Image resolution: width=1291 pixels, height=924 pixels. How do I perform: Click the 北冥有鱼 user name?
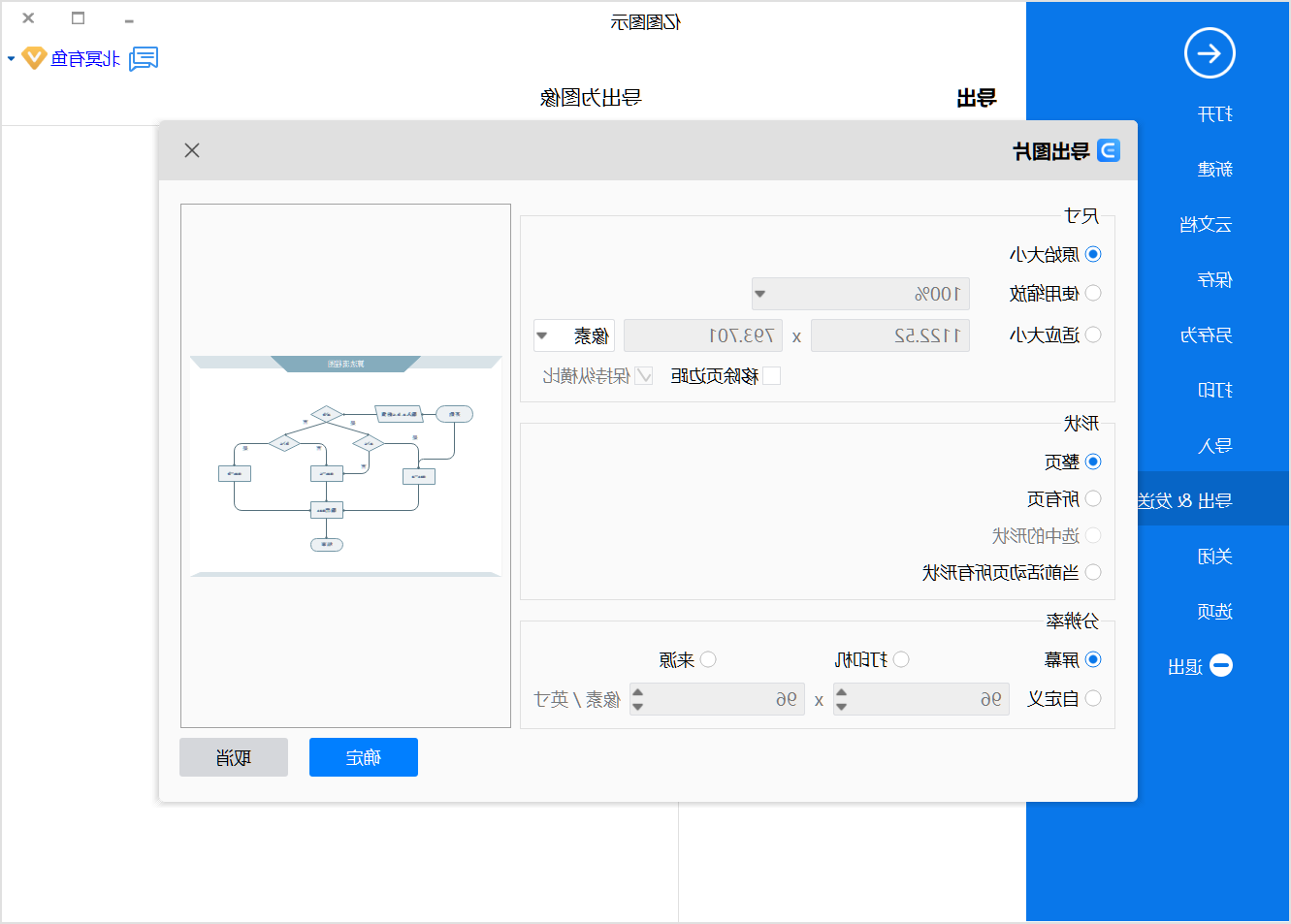tap(85, 59)
